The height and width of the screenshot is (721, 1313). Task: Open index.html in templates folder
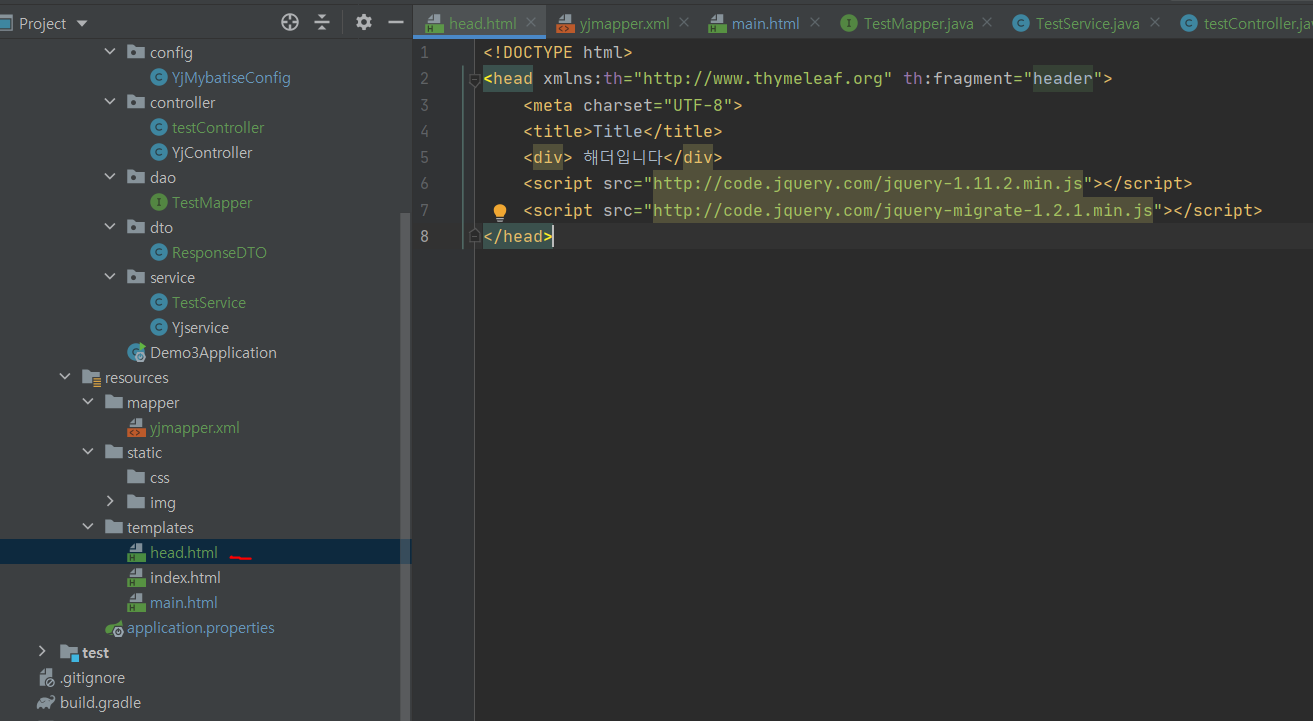pos(185,577)
